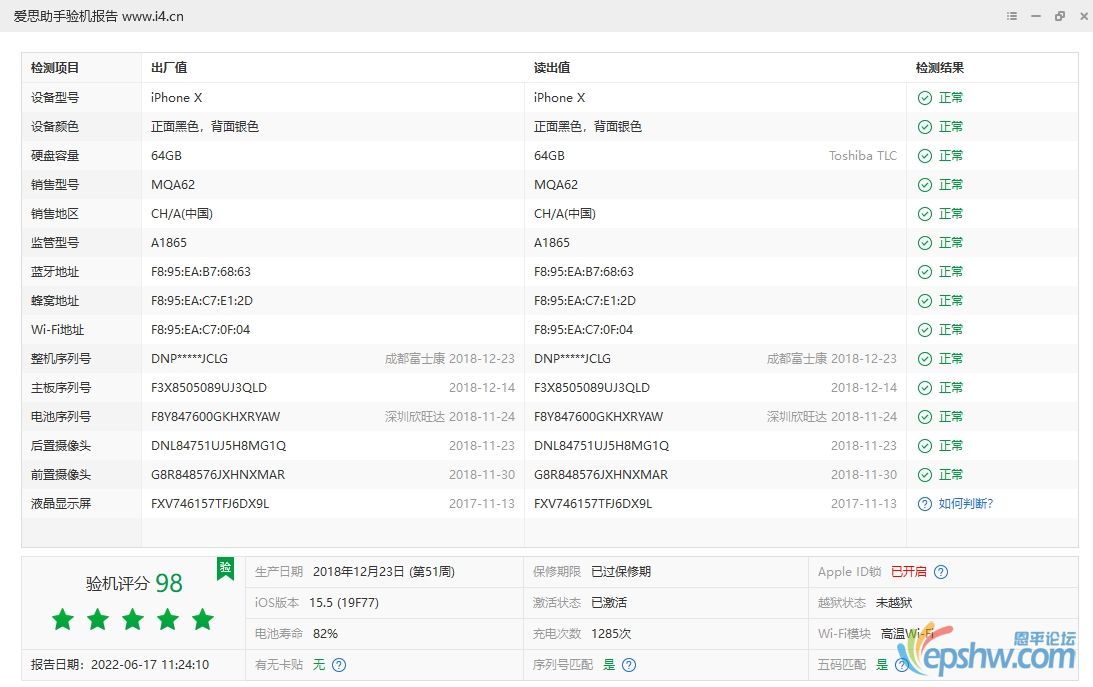This screenshot has width=1093, height=687.
Task: Select the 设备型号 row label
Action: (55, 98)
